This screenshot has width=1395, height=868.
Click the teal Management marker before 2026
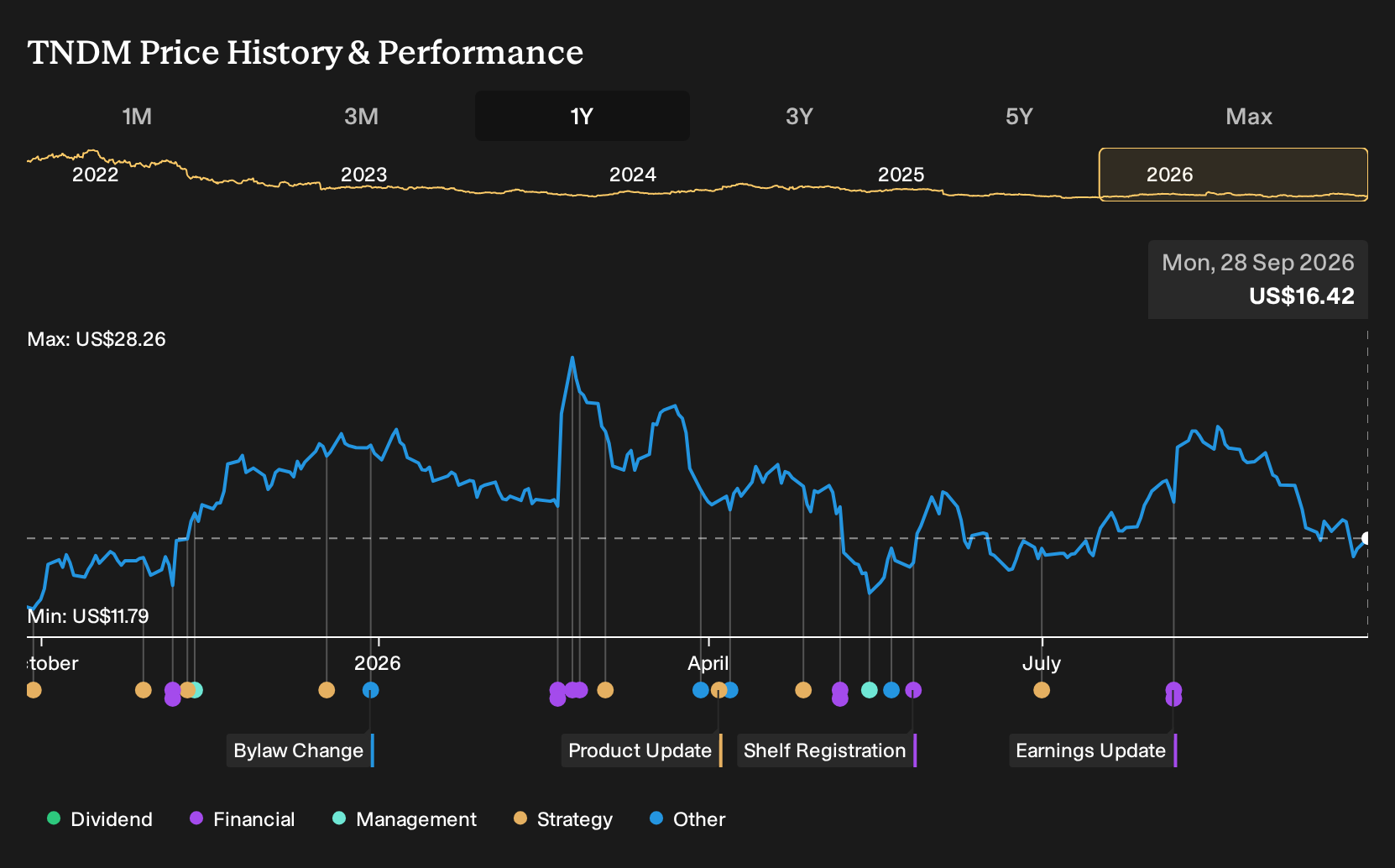click(195, 690)
